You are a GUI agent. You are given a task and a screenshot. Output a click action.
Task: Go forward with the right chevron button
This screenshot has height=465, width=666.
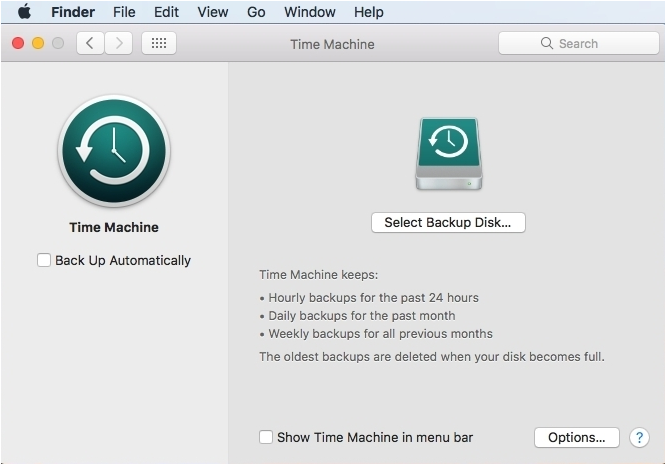pyautogui.click(x=119, y=43)
